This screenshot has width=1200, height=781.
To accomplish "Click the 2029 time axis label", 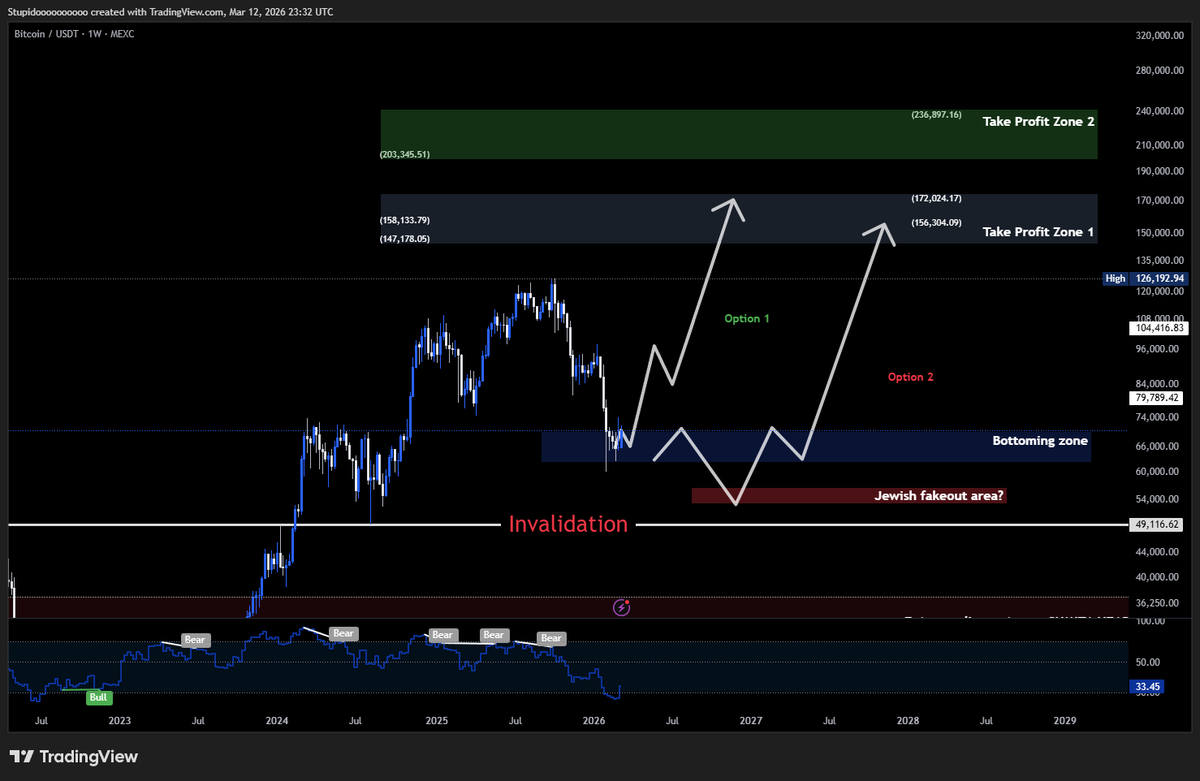I will 1065,720.
